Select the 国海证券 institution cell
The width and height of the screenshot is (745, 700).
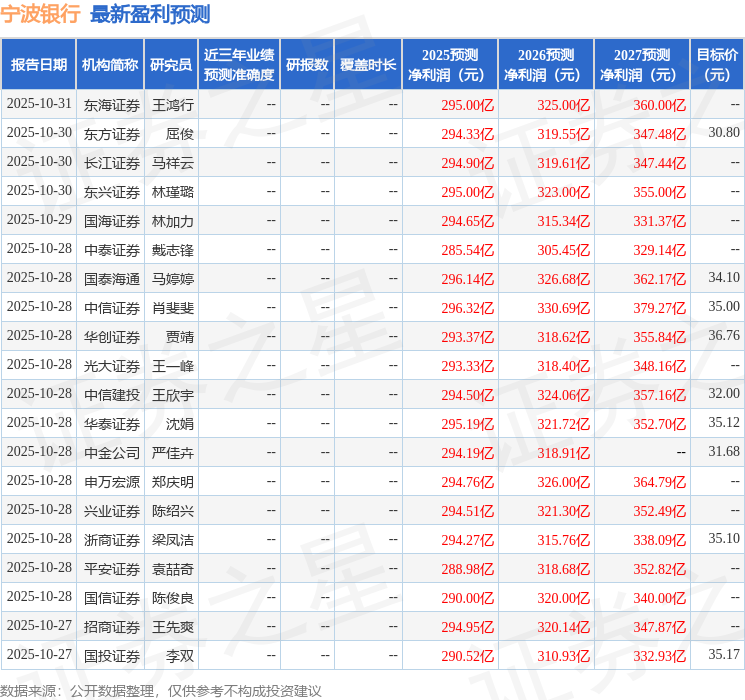[x=112, y=221]
